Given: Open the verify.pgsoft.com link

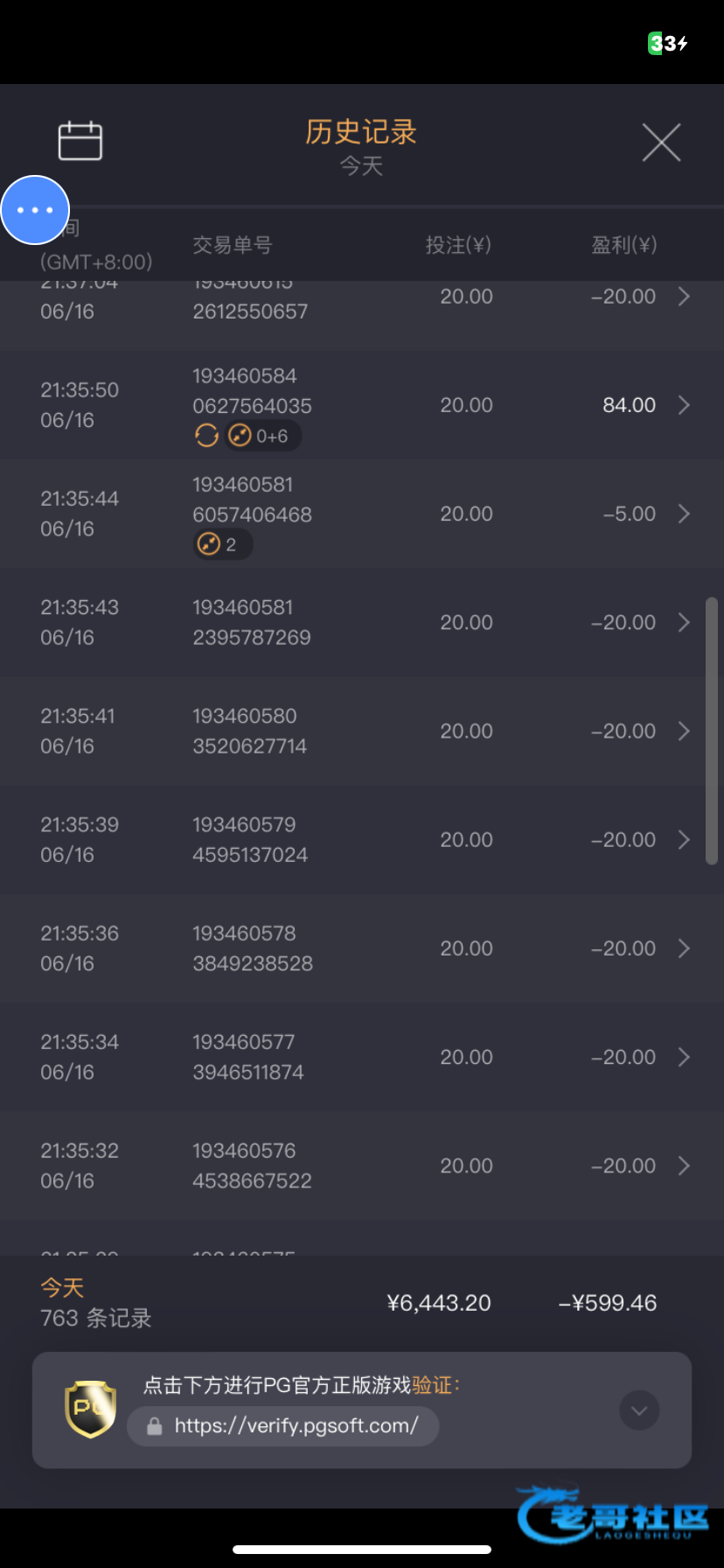Looking at the screenshot, I should [296, 1426].
